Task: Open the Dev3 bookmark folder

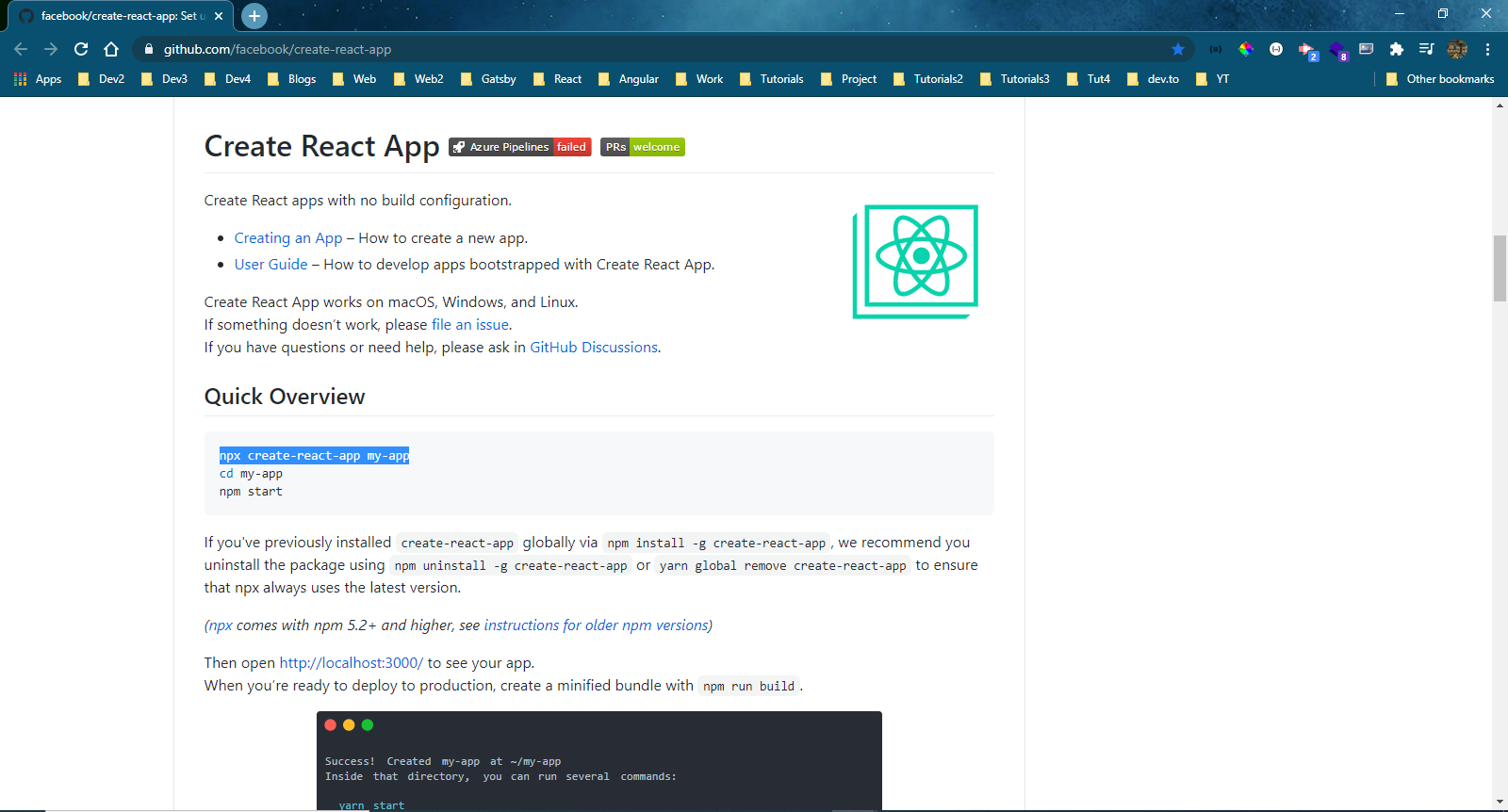Action: tap(164, 79)
